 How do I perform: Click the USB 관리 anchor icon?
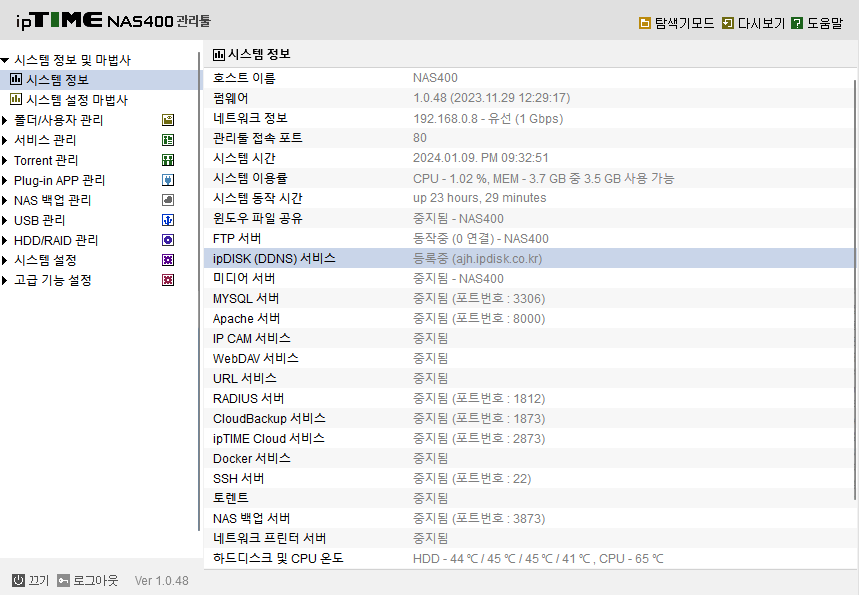168,220
